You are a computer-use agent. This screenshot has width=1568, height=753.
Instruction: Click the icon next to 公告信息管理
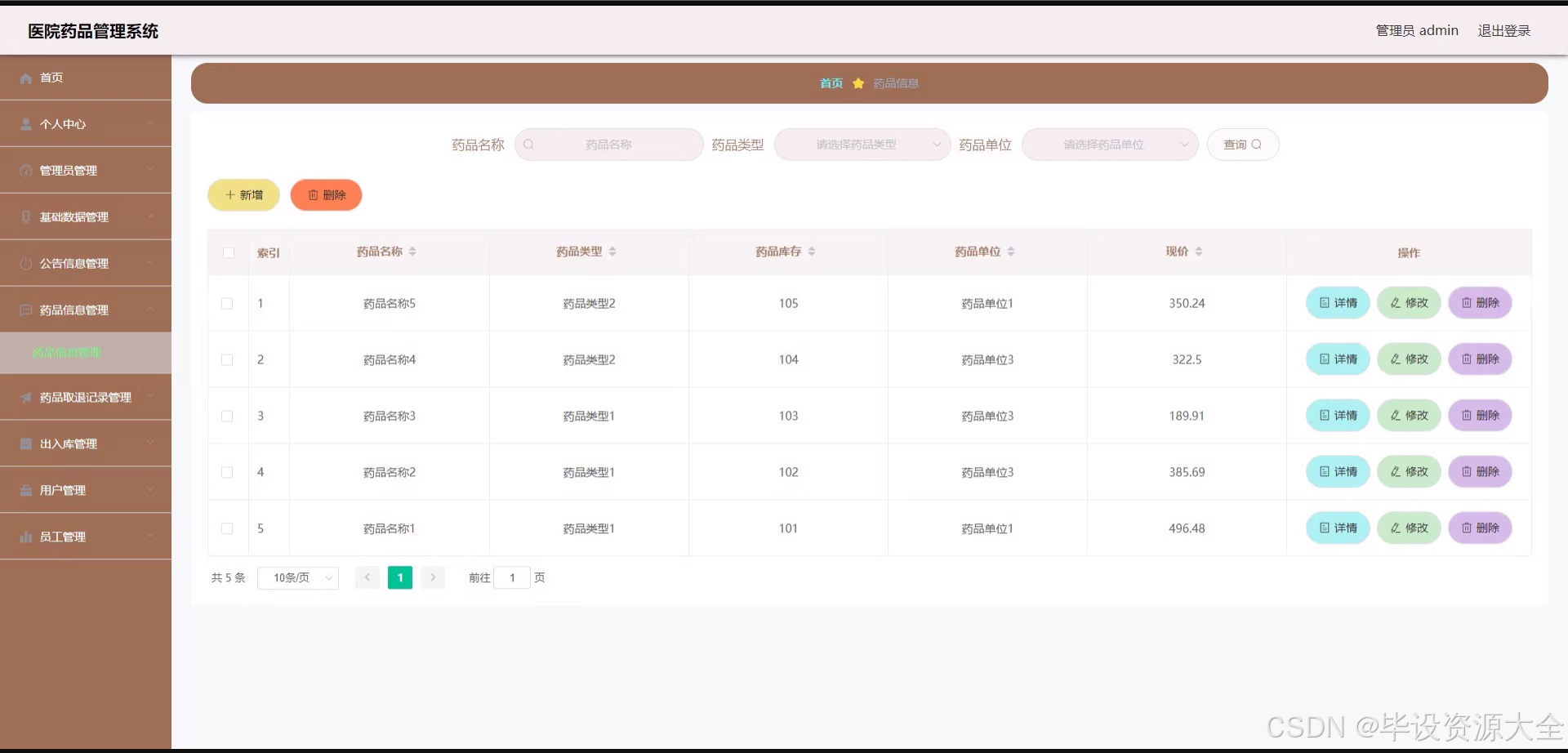click(26, 264)
